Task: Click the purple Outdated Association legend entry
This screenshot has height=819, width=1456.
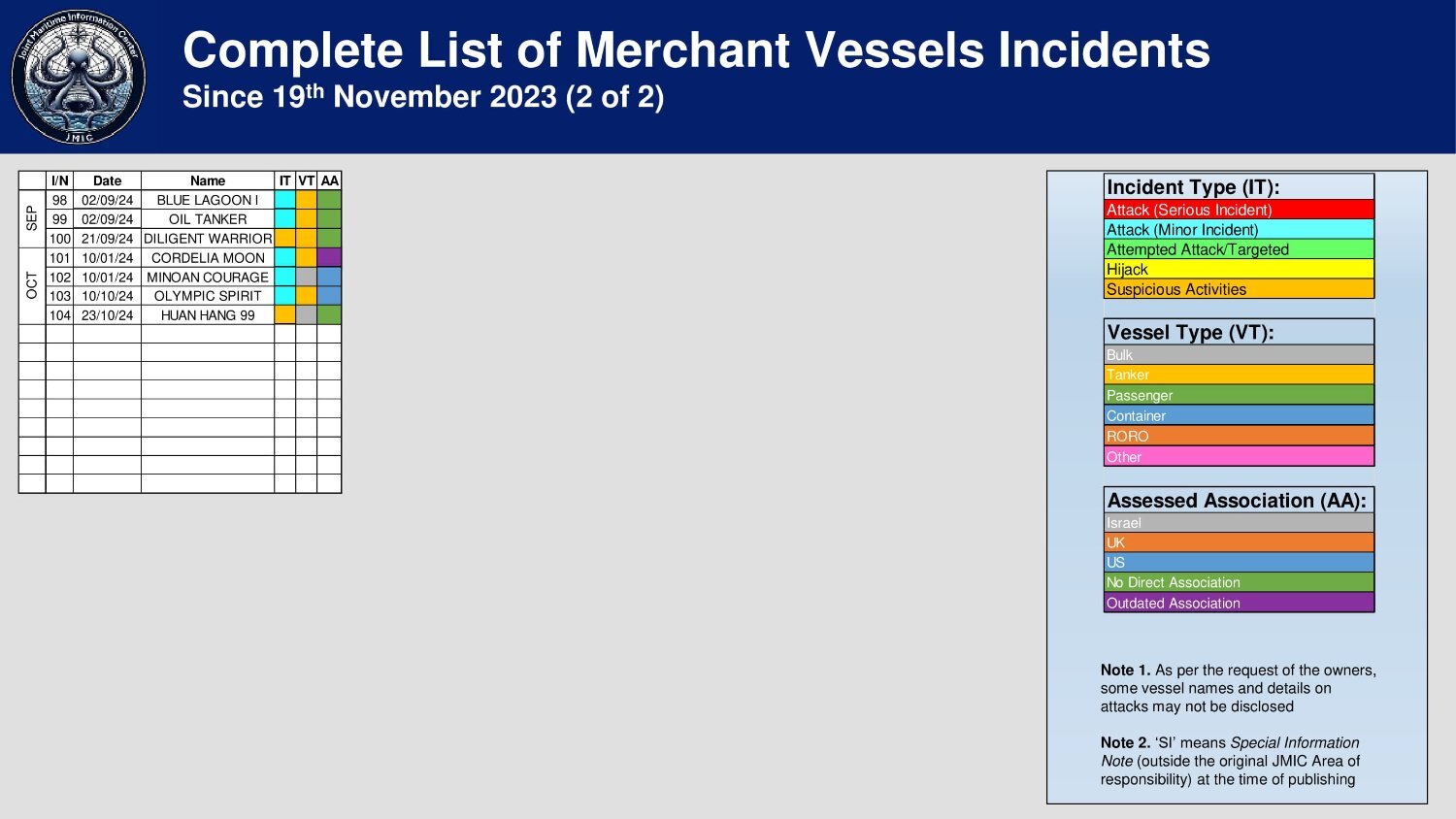Action: (1239, 603)
